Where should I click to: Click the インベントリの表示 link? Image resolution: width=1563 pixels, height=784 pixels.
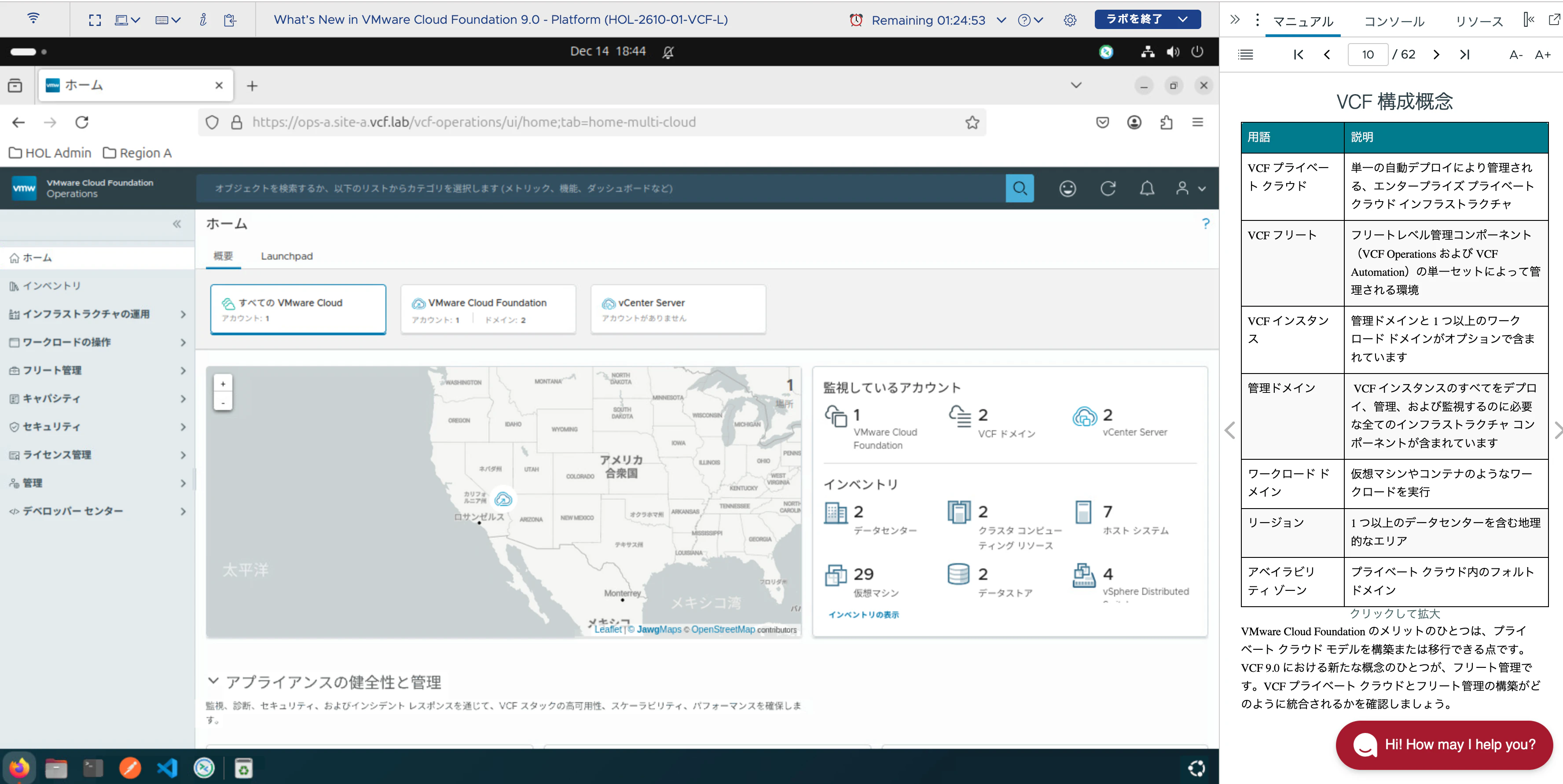[863, 615]
